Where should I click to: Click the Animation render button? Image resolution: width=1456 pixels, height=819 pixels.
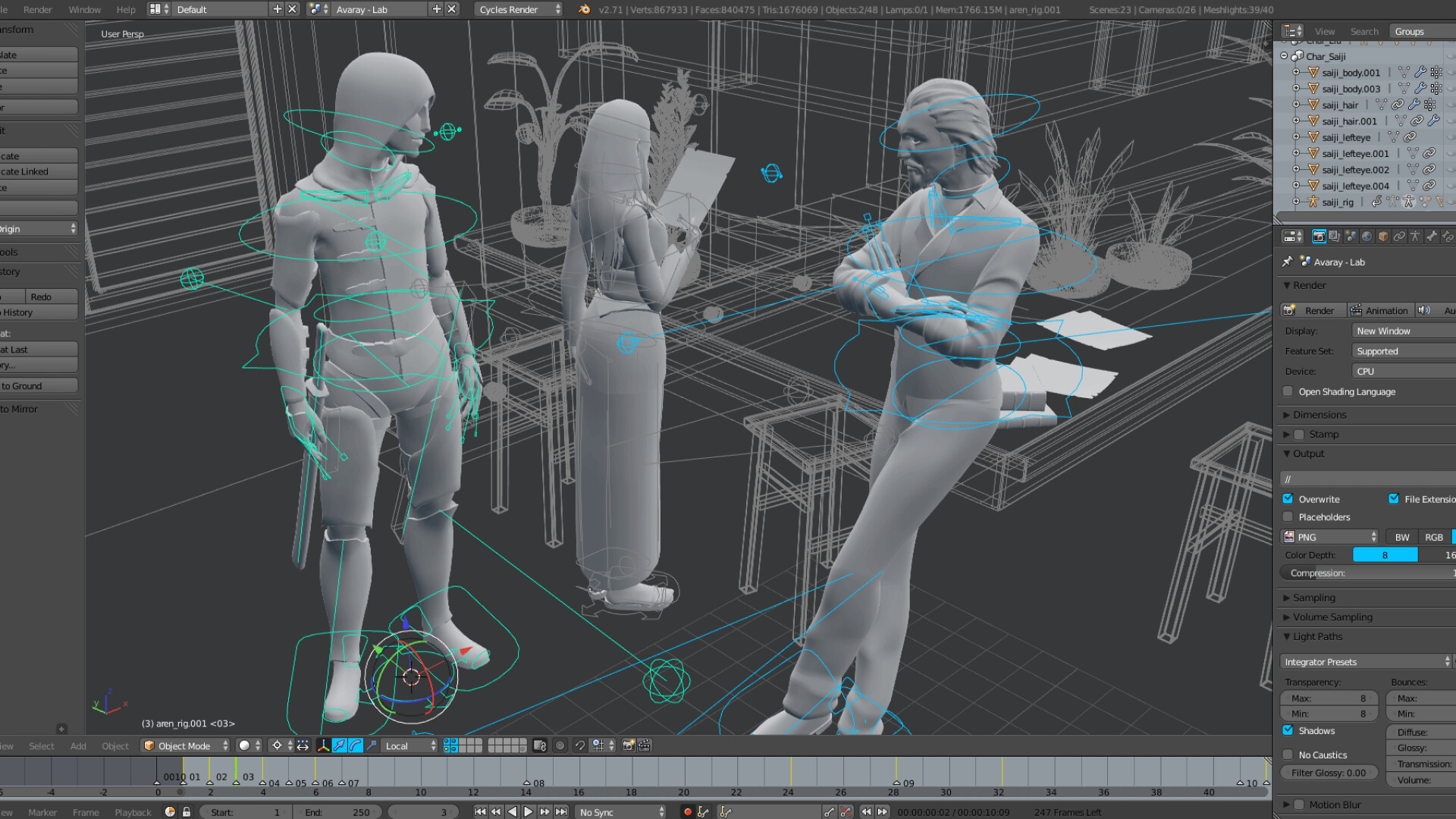(x=1380, y=309)
